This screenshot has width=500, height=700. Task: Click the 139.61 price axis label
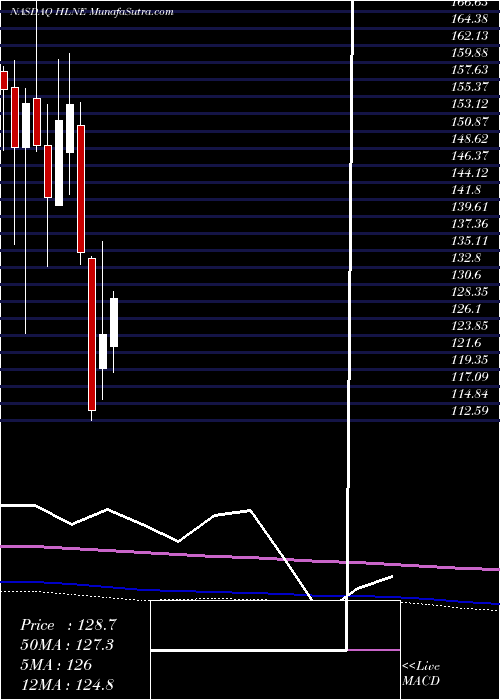pyautogui.click(x=470, y=207)
